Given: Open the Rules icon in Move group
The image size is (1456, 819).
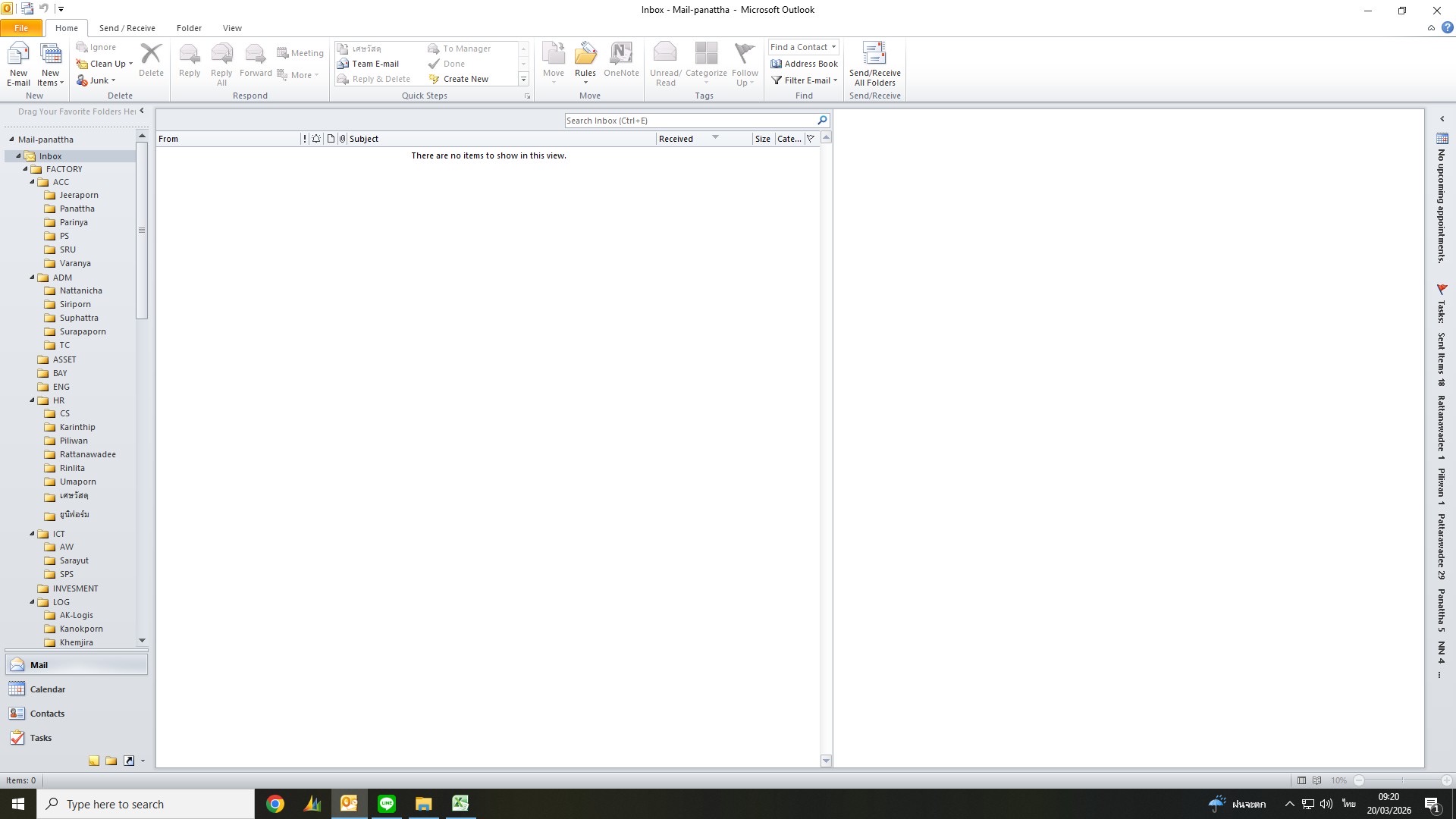Looking at the screenshot, I should pyautogui.click(x=585, y=56).
